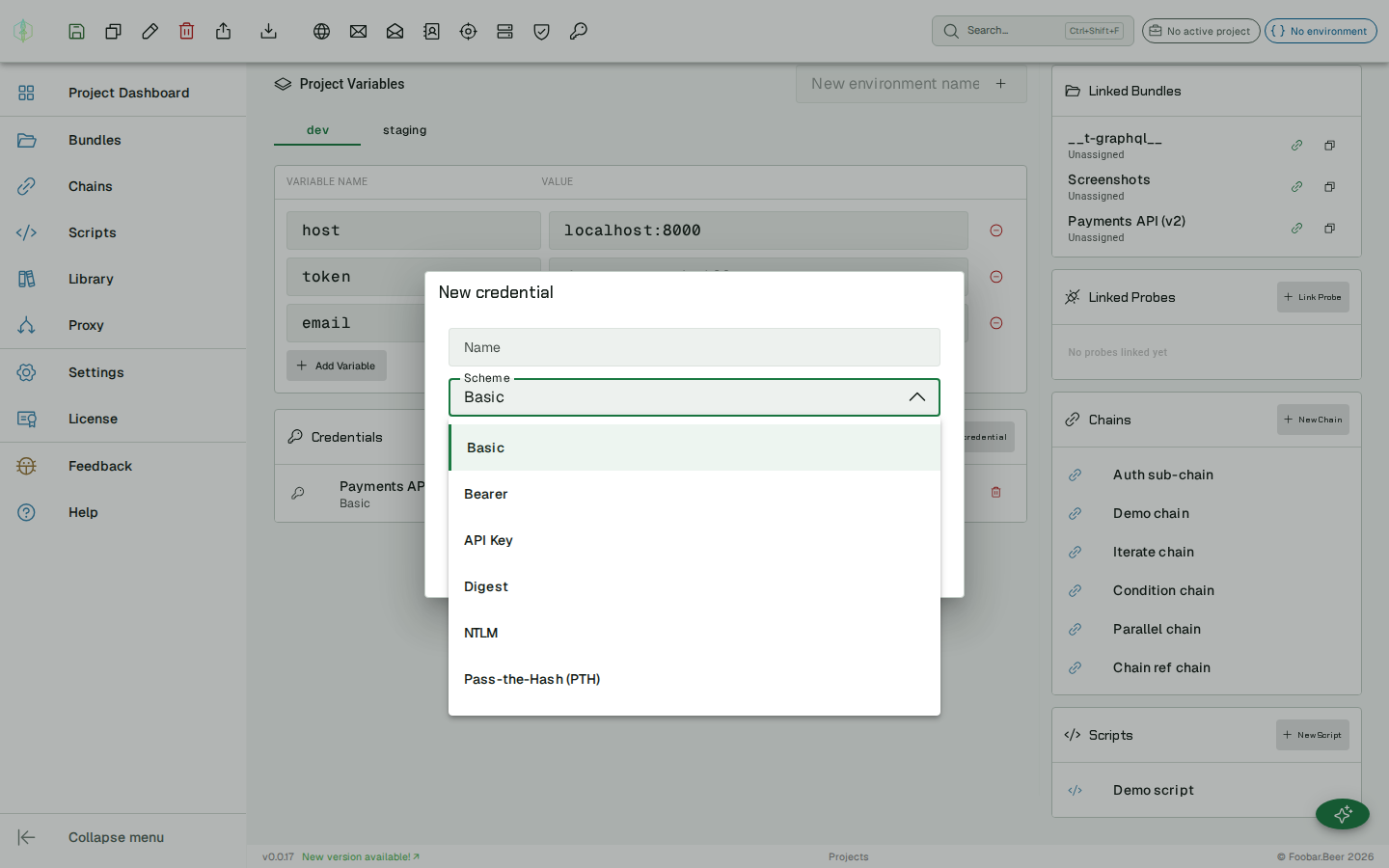Collapse the Scheme dropdown with the chevron

click(917, 397)
